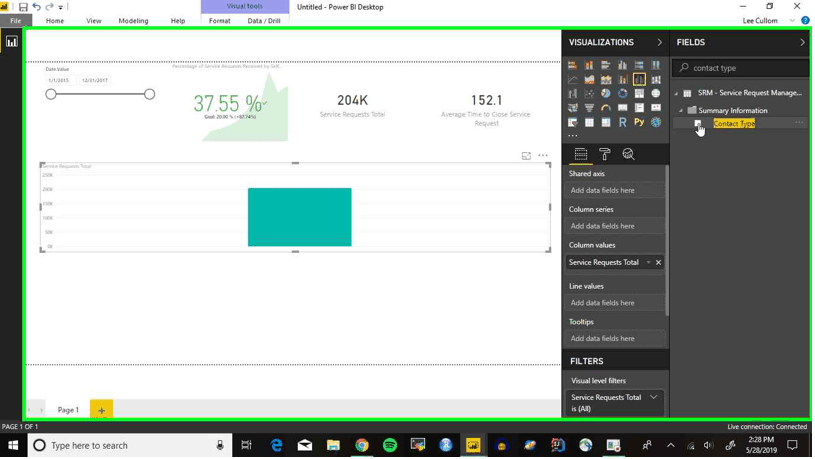Select the Line and clustered column chart

point(639,80)
